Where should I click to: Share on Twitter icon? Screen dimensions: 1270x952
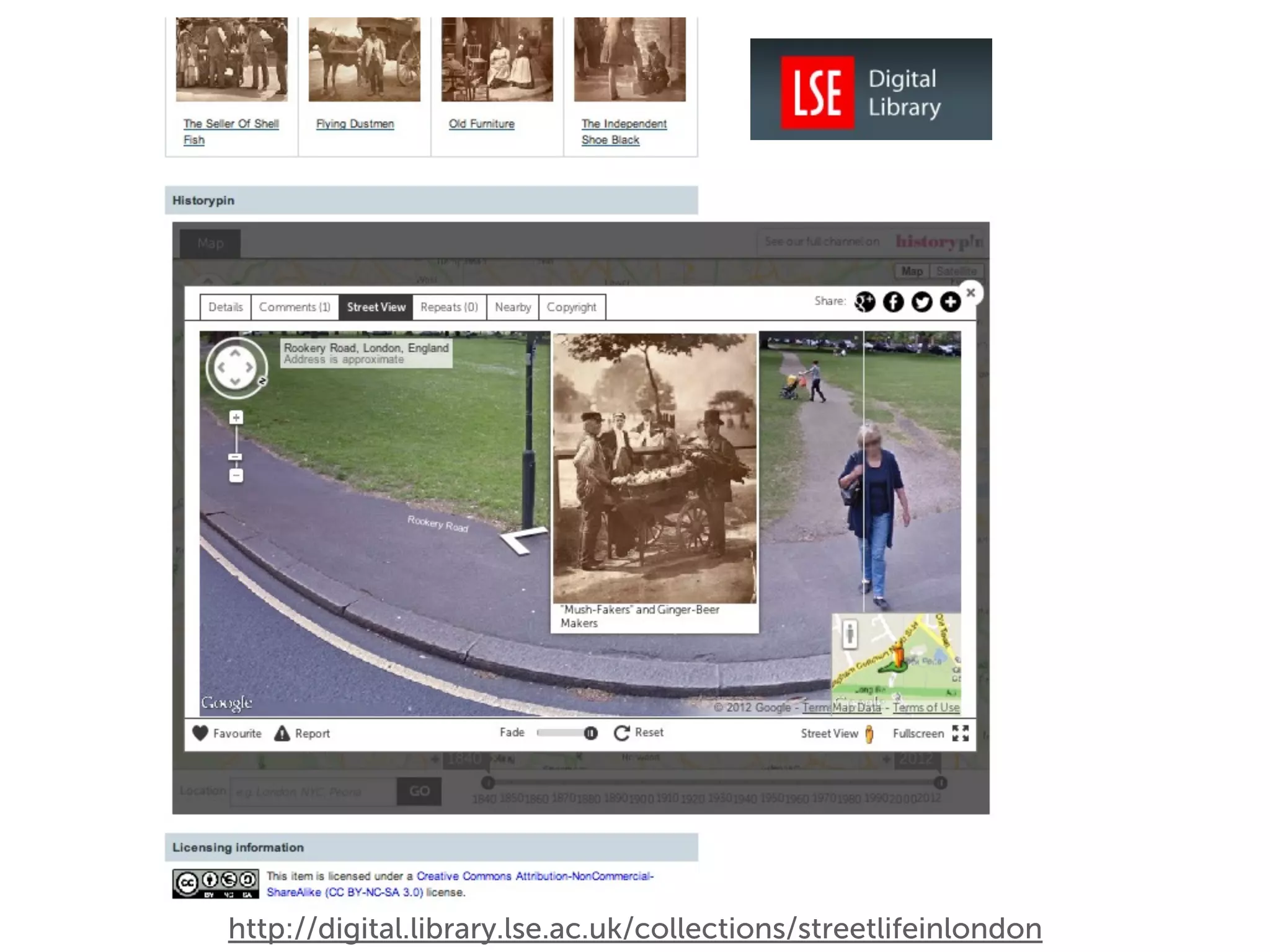tap(921, 302)
